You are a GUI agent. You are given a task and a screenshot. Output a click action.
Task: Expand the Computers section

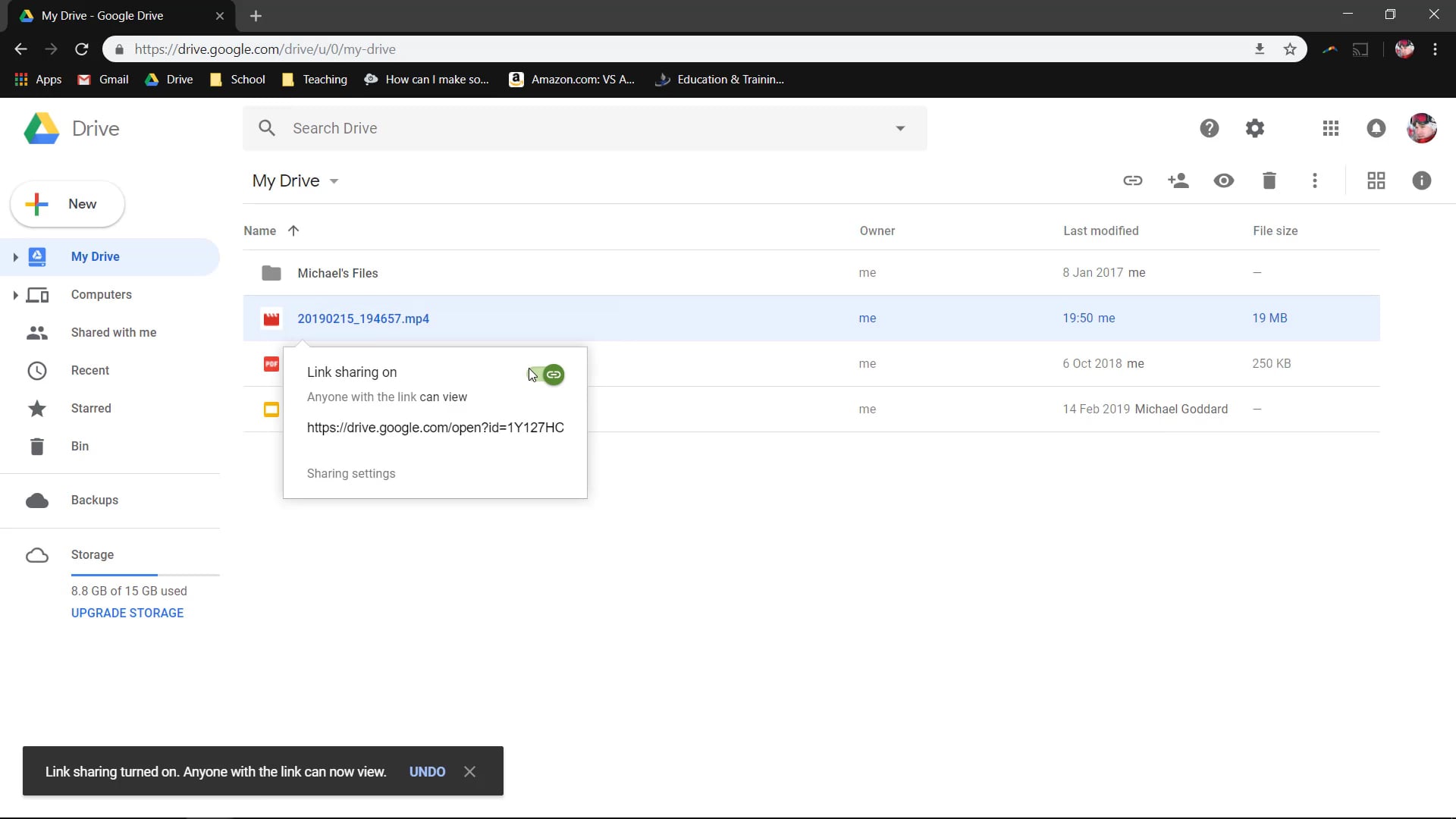pos(15,294)
